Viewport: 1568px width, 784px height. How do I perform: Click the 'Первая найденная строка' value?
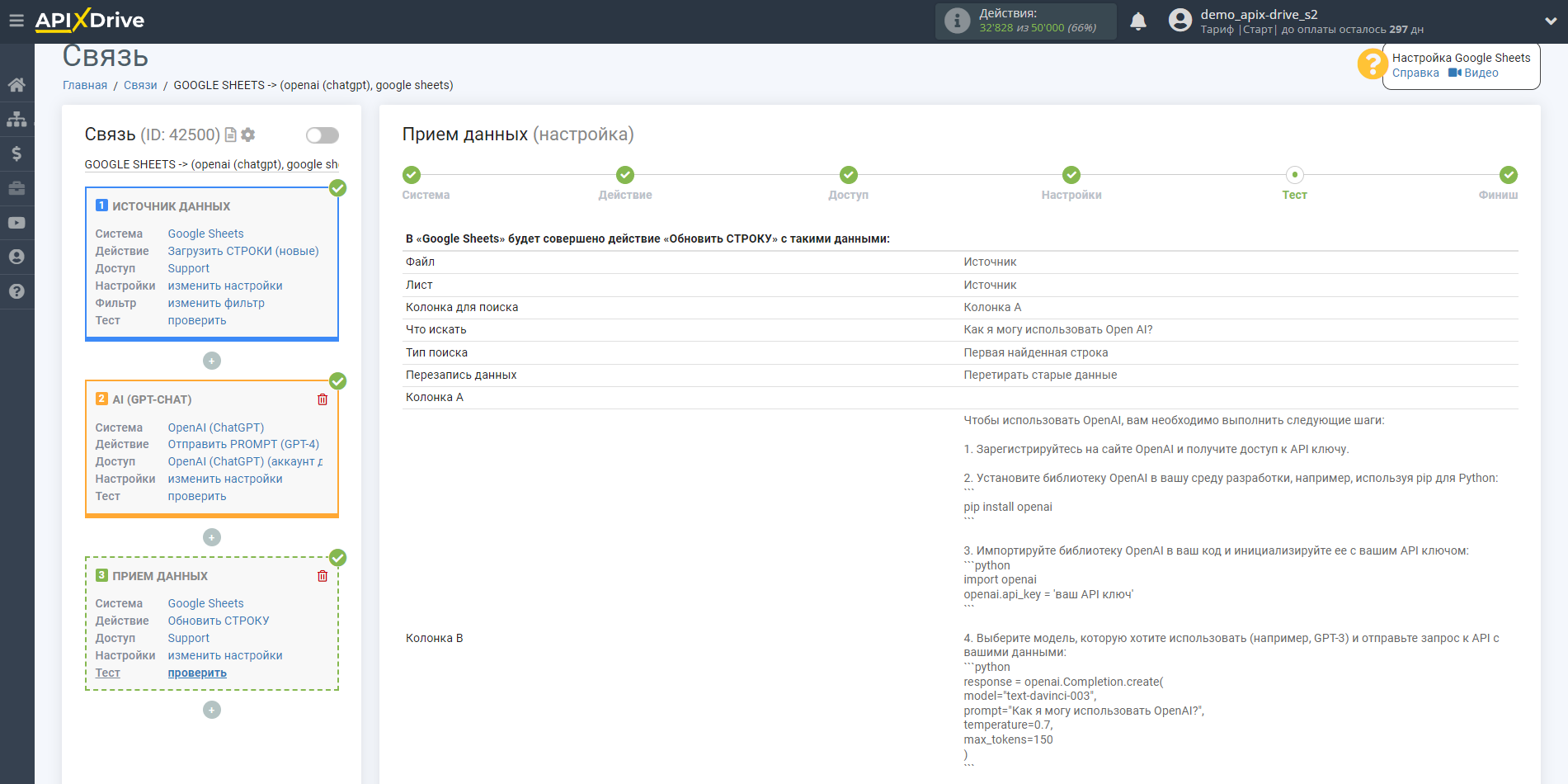tap(1036, 352)
